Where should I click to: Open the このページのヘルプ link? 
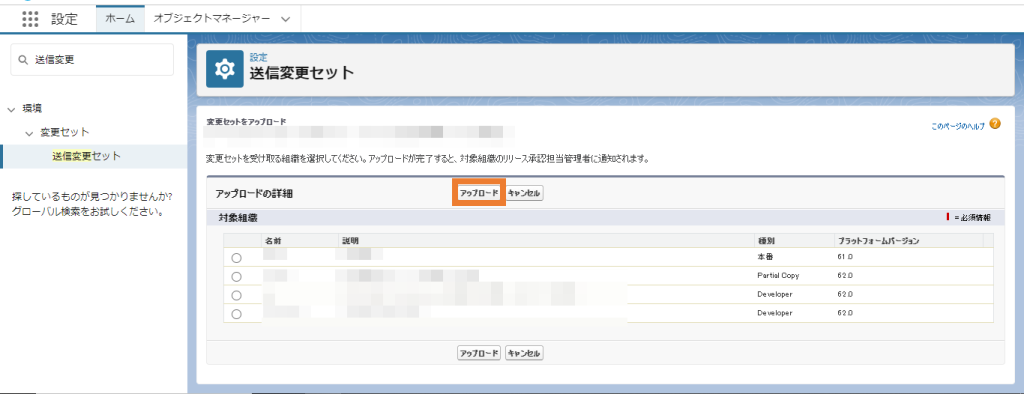coord(958,127)
